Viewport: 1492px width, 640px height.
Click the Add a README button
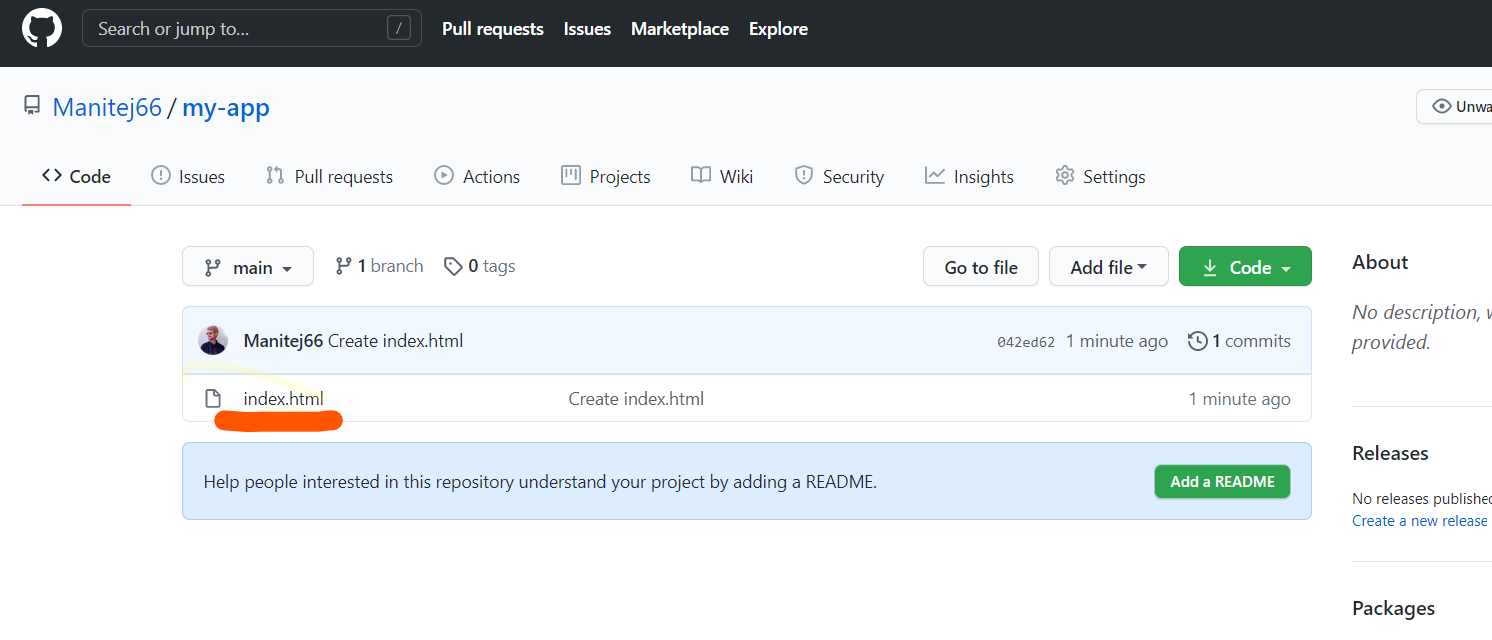point(1222,481)
